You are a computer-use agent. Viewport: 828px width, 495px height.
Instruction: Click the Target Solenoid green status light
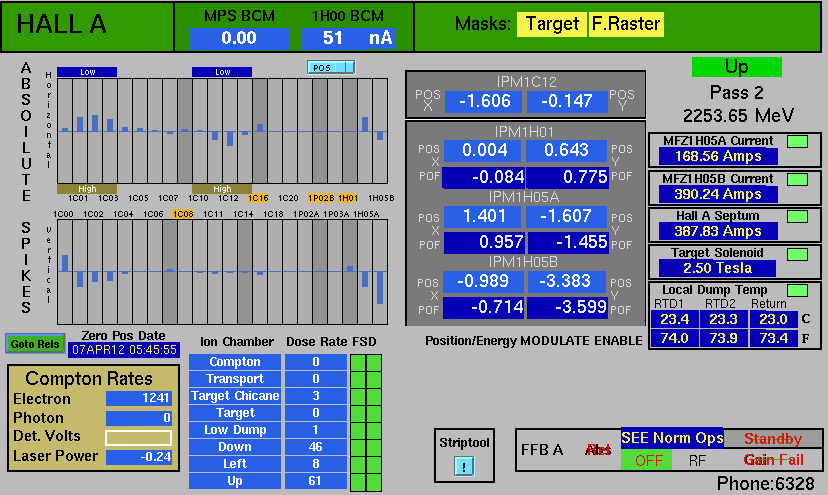coord(797,254)
